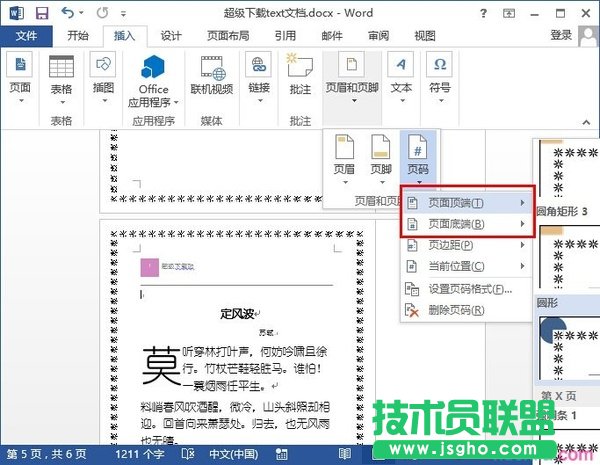
Task: Switch to the 页面布局 tab
Action: point(228,36)
